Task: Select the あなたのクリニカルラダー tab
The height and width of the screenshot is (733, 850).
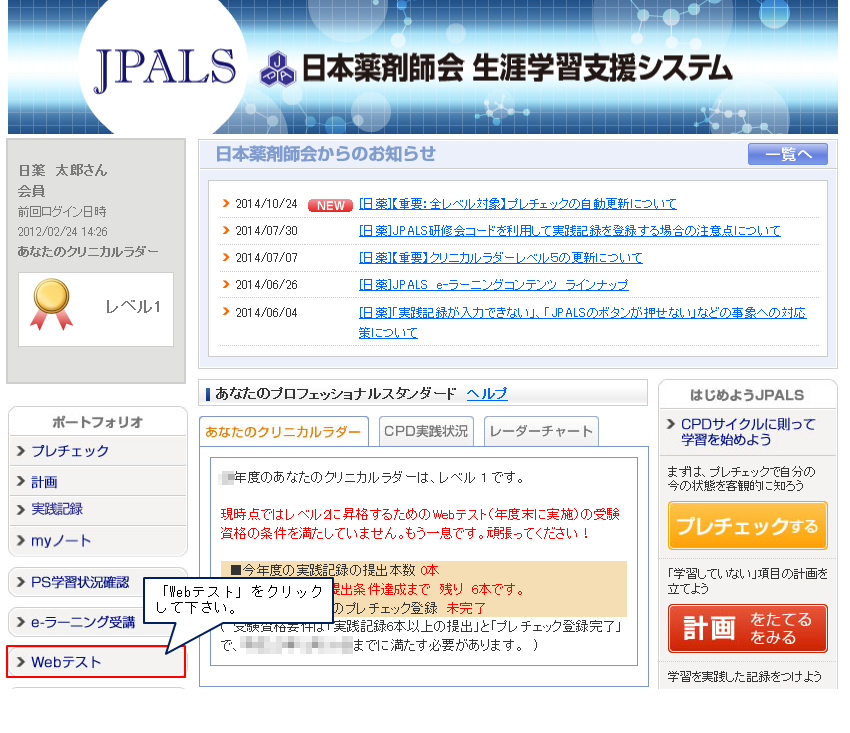Action: (284, 432)
